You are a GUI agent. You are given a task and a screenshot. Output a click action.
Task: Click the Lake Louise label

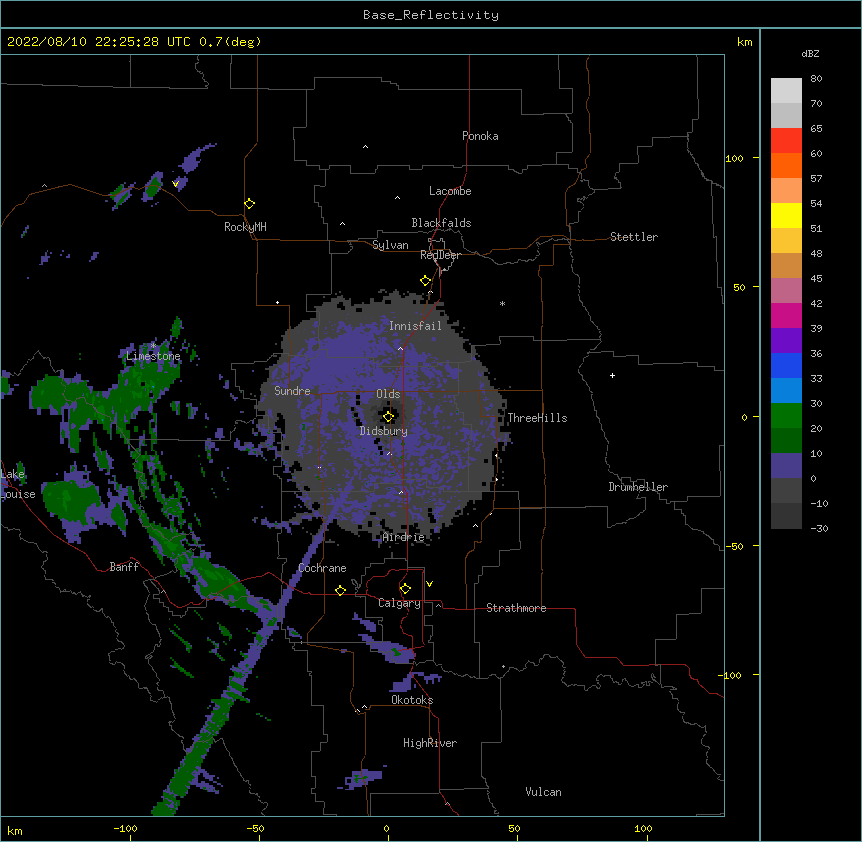coord(18,484)
